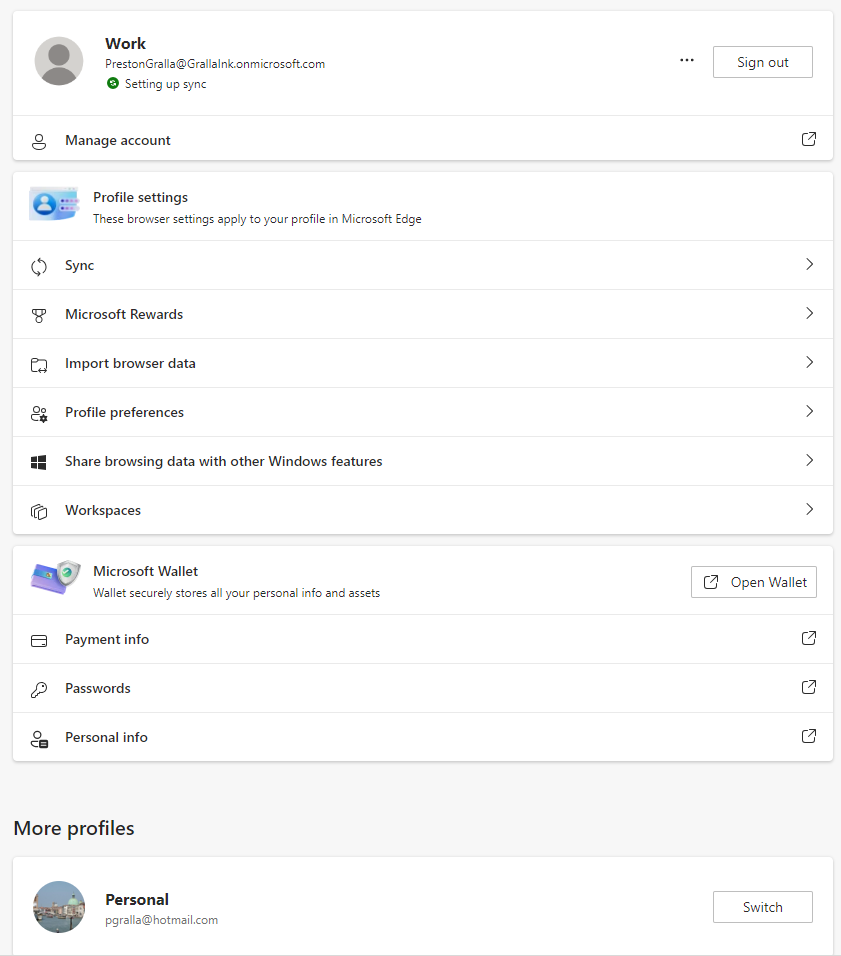This screenshot has height=956, width=841.
Task: Open Manage account in new window
Action: pyautogui.click(x=808, y=139)
